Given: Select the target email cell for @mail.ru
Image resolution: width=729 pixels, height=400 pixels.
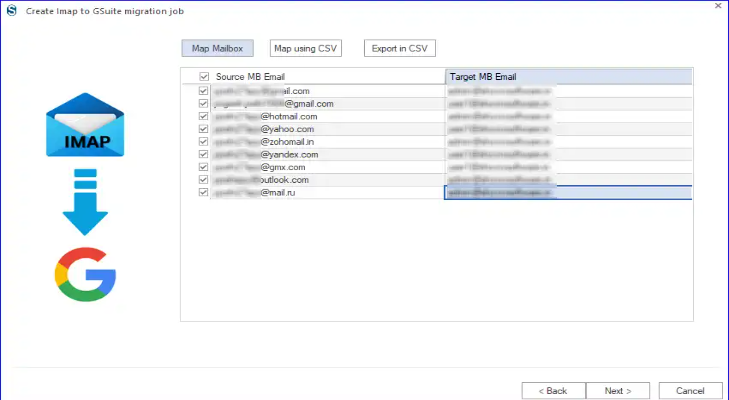Looking at the screenshot, I should [x=568, y=193].
